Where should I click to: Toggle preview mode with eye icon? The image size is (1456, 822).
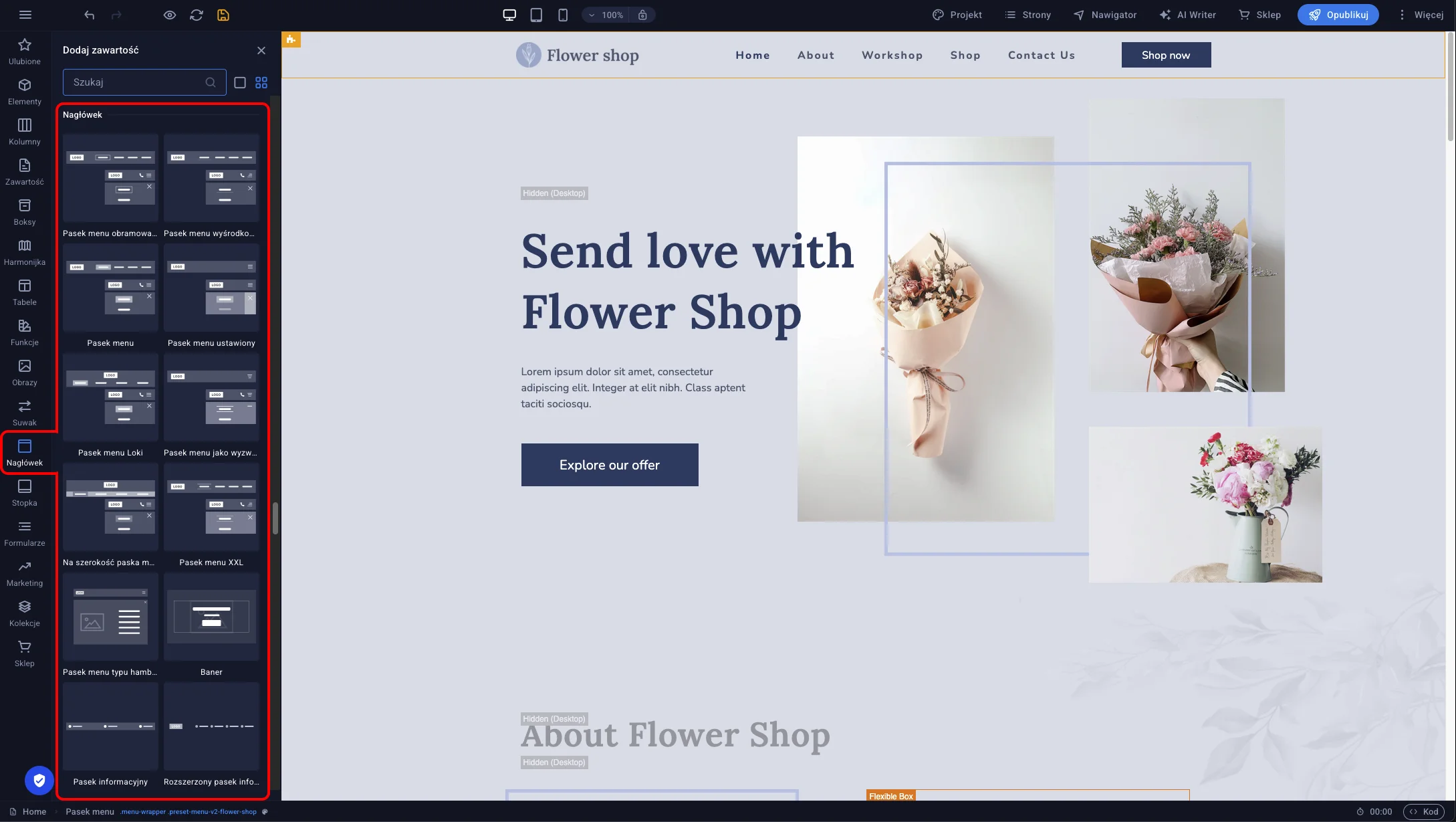click(x=170, y=15)
